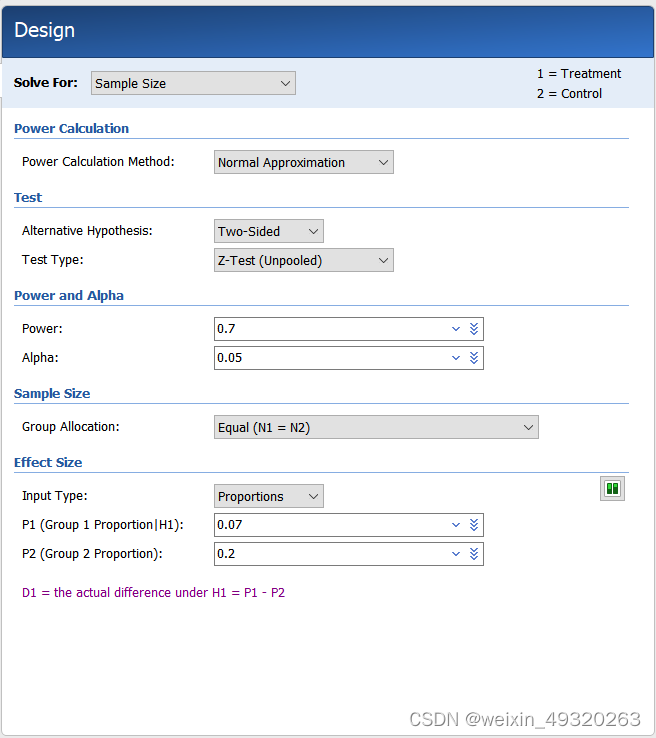Click the P1 Group 1 Proportion field
Viewport: 656px width, 738px height.
coord(330,525)
